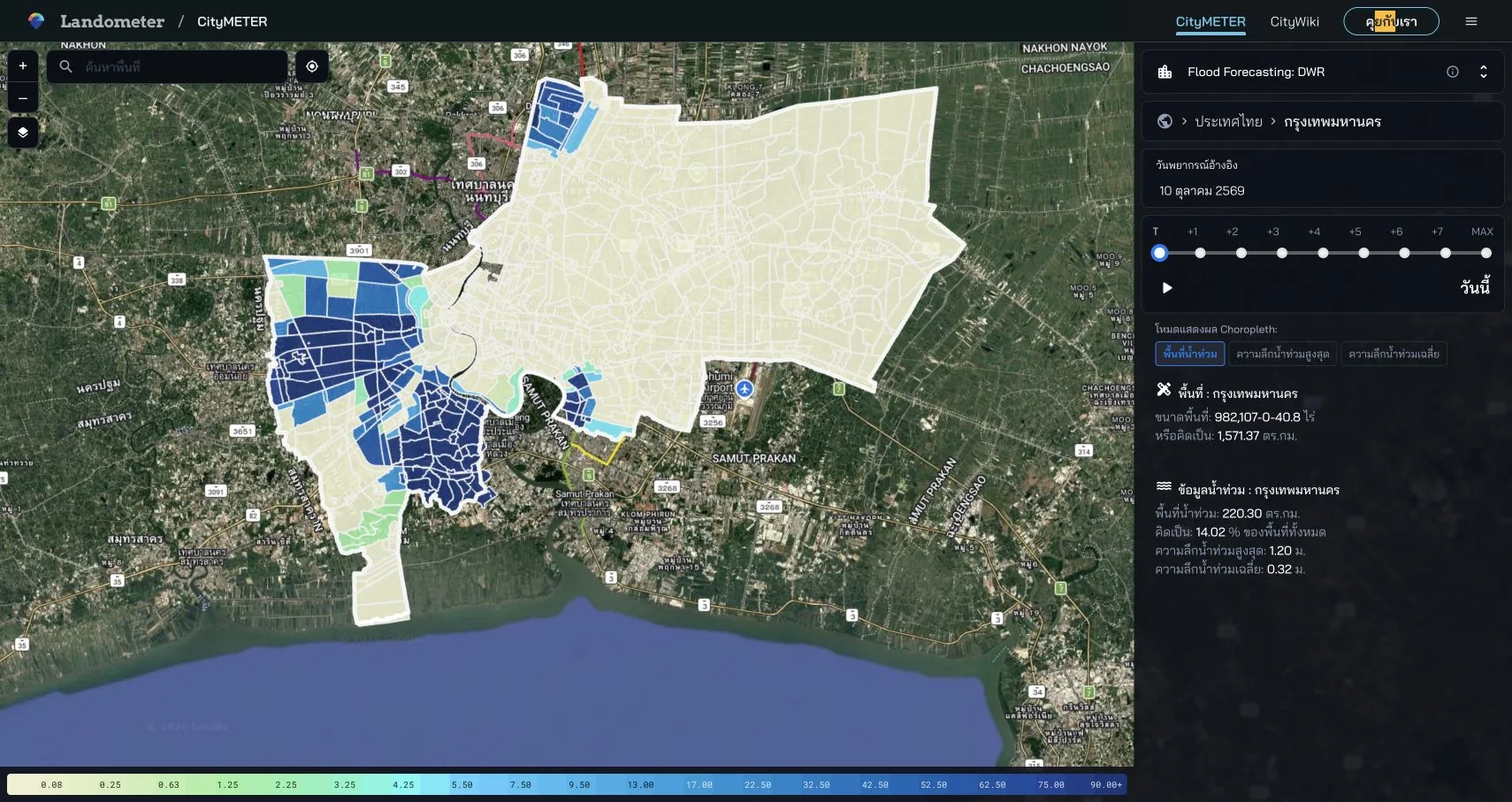Click the locate-me crosshair icon
Viewport: 1512px width, 802px height.
312,66
